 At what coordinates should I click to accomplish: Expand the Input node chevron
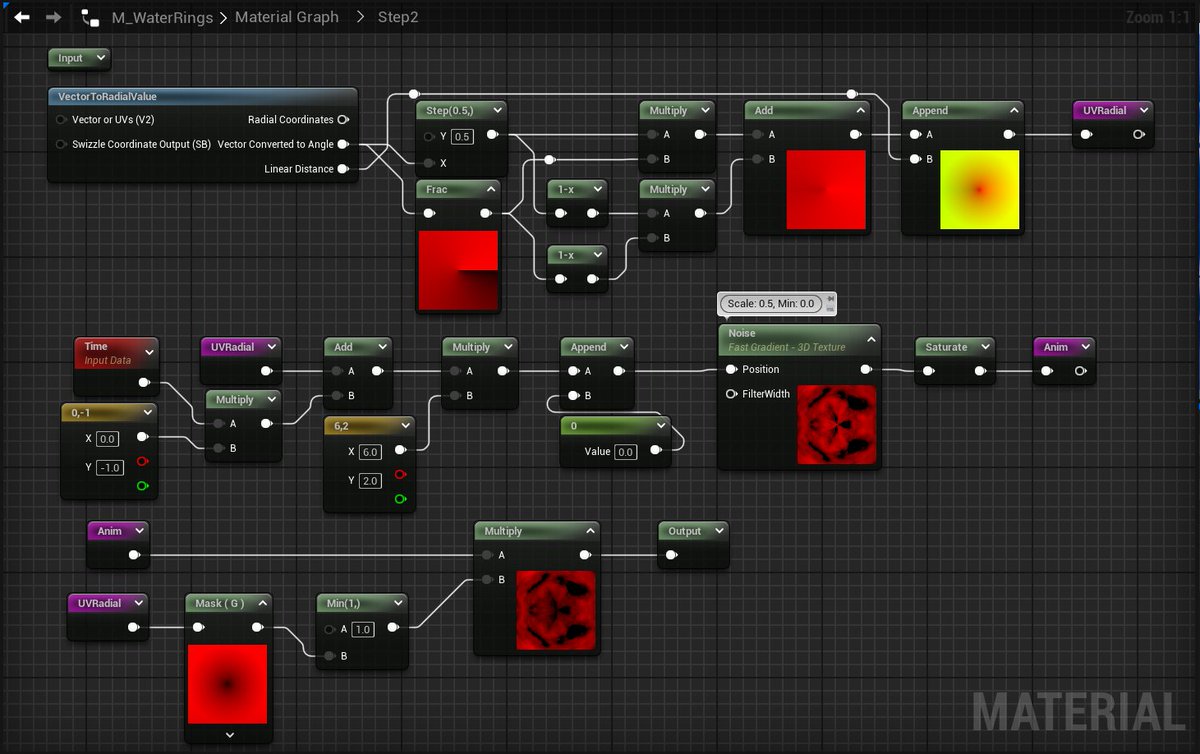point(101,58)
